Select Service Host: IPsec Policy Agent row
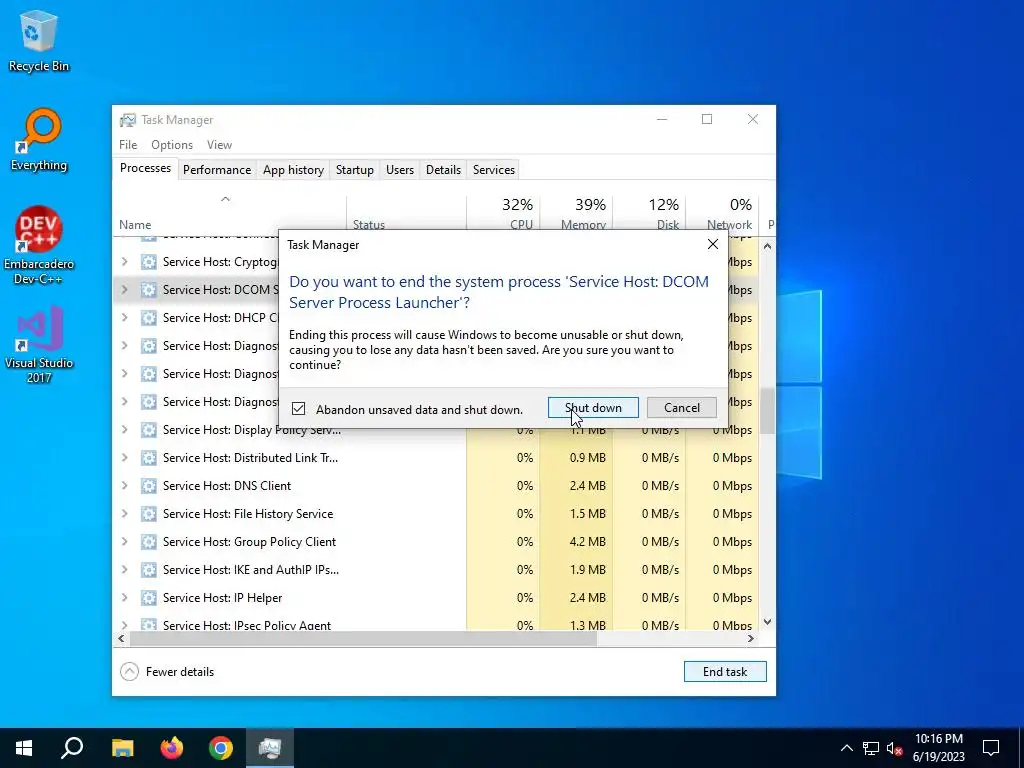 pos(436,624)
